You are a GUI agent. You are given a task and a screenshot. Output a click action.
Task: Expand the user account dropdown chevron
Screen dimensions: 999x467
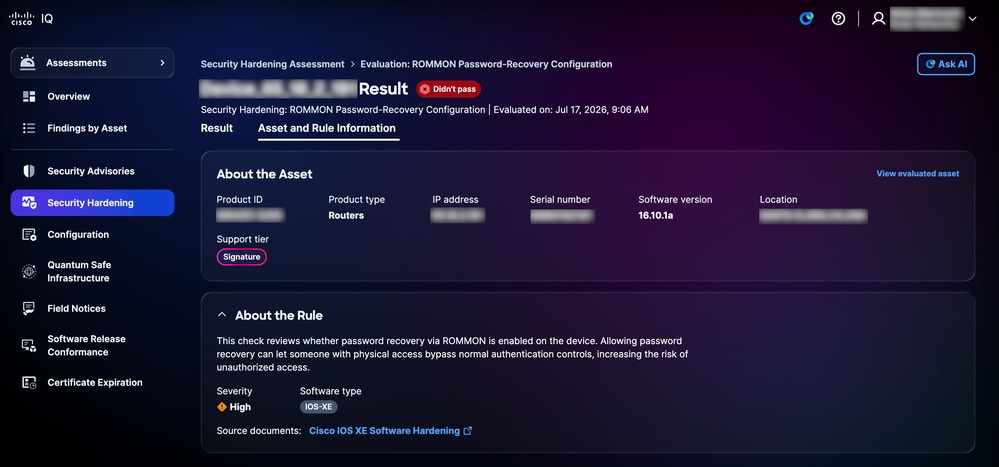tap(972, 18)
